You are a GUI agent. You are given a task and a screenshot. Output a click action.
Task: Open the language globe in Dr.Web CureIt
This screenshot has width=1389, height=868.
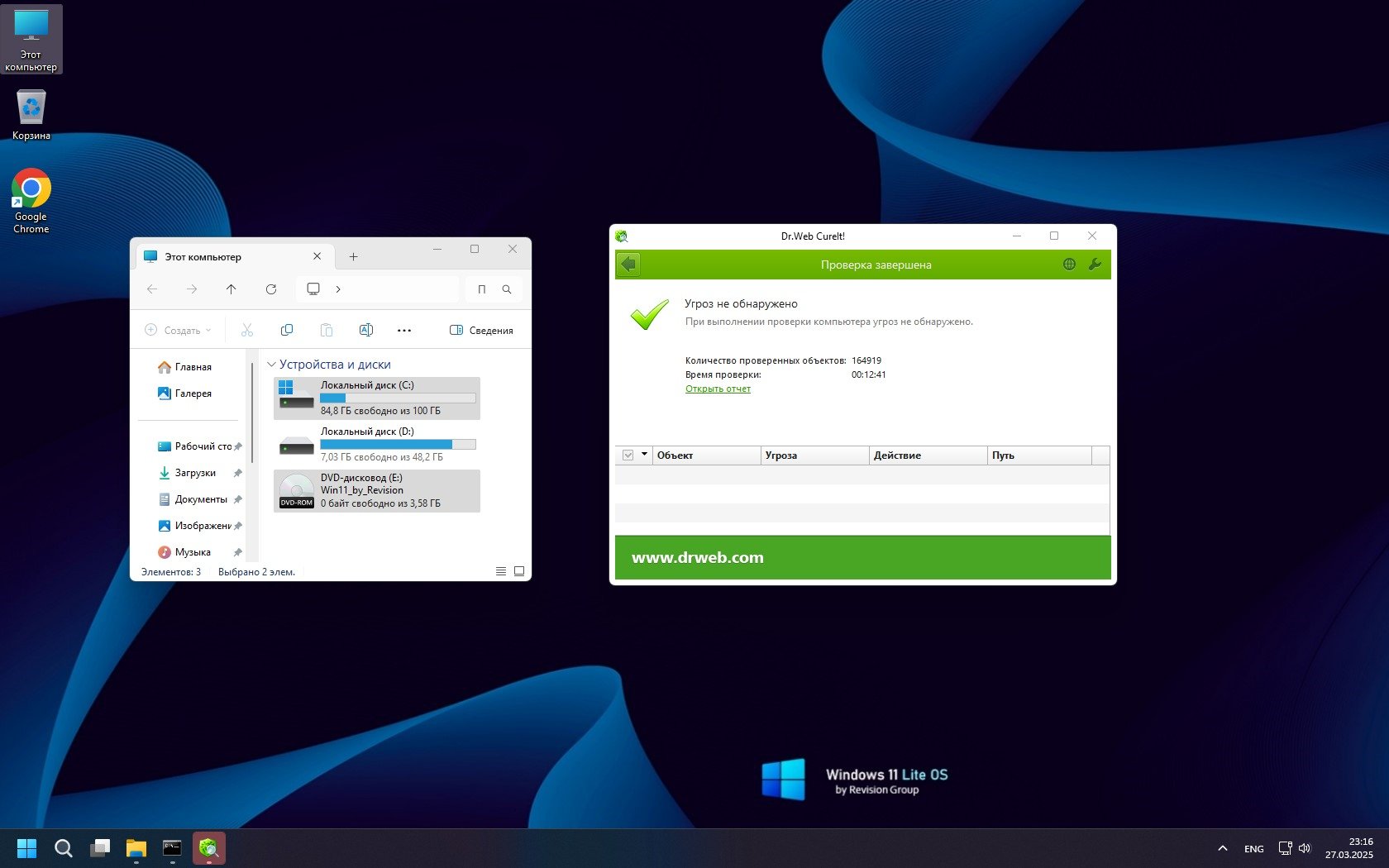(1069, 265)
